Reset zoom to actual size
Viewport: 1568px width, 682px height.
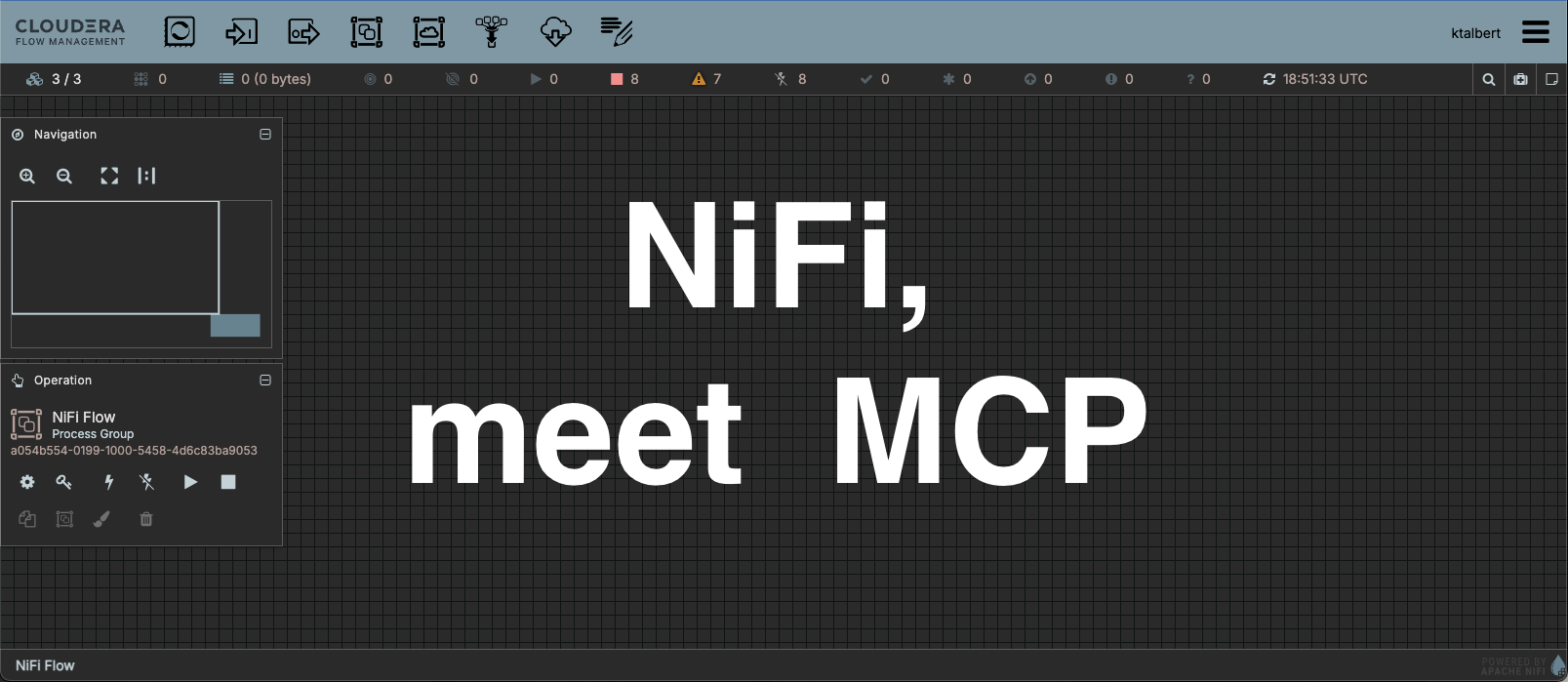(x=146, y=176)
